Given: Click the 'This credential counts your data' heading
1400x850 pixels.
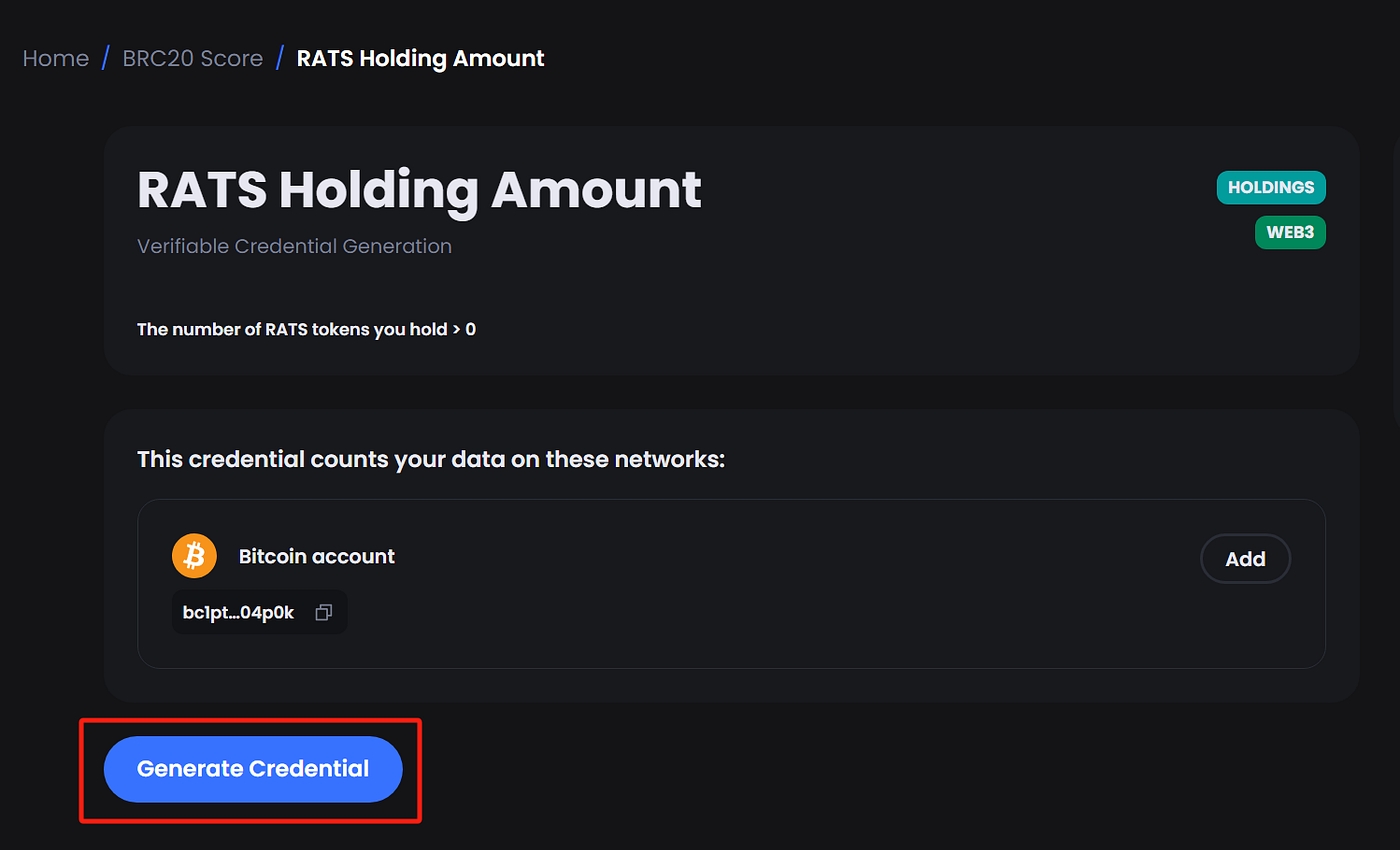Looking at the screenshot, I should coord(430,460).
